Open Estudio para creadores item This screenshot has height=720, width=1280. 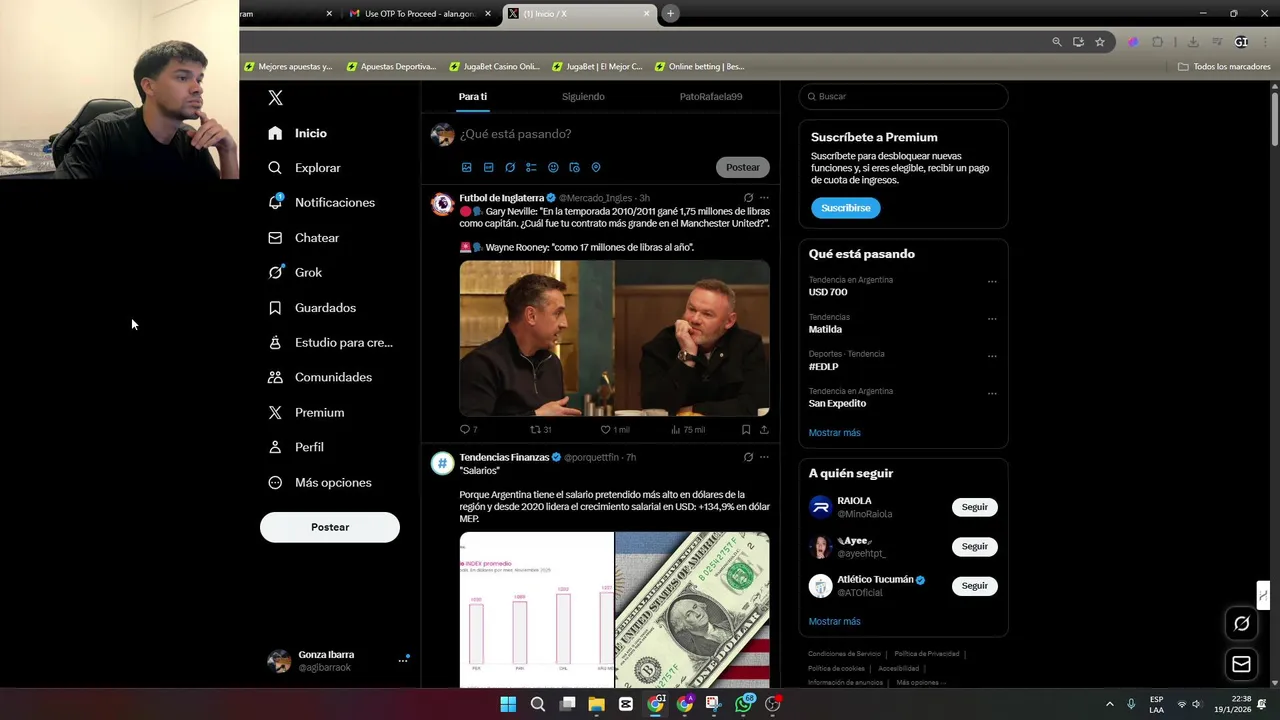pyautogui.click(x=331, y=342)
